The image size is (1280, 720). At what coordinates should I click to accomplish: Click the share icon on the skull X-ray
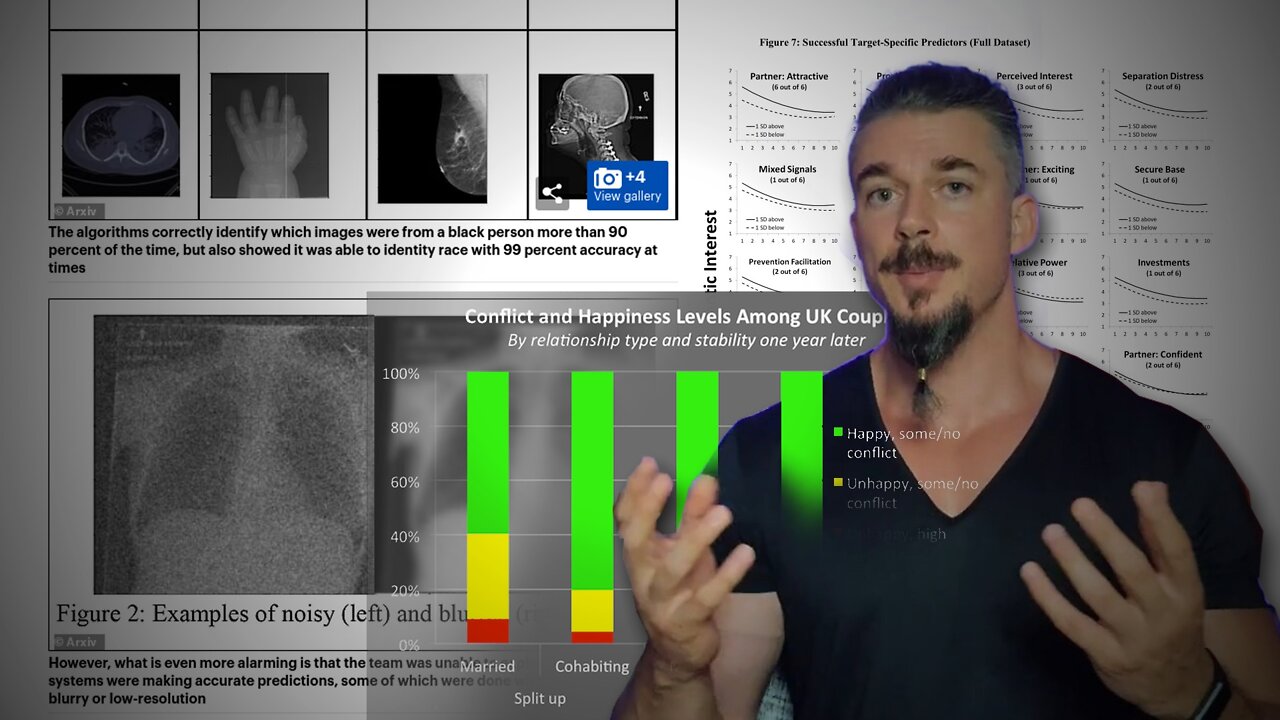click(552, 192)
